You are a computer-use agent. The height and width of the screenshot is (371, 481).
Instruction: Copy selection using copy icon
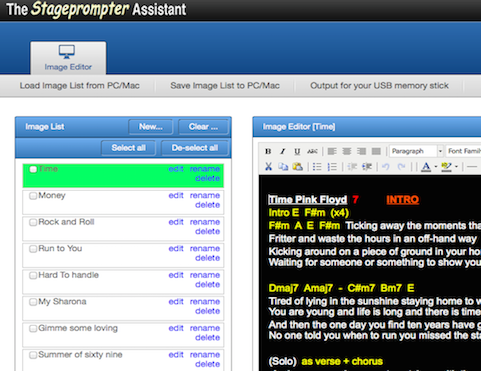coord(283,166)
